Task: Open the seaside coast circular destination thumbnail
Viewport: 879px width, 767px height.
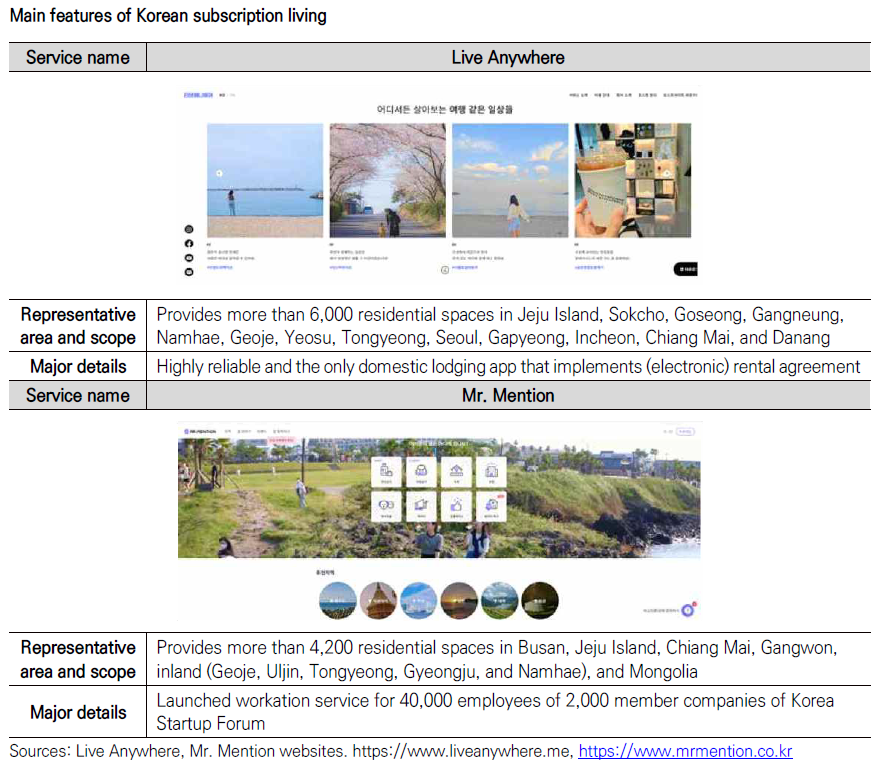Action: (x=337, y=600)
